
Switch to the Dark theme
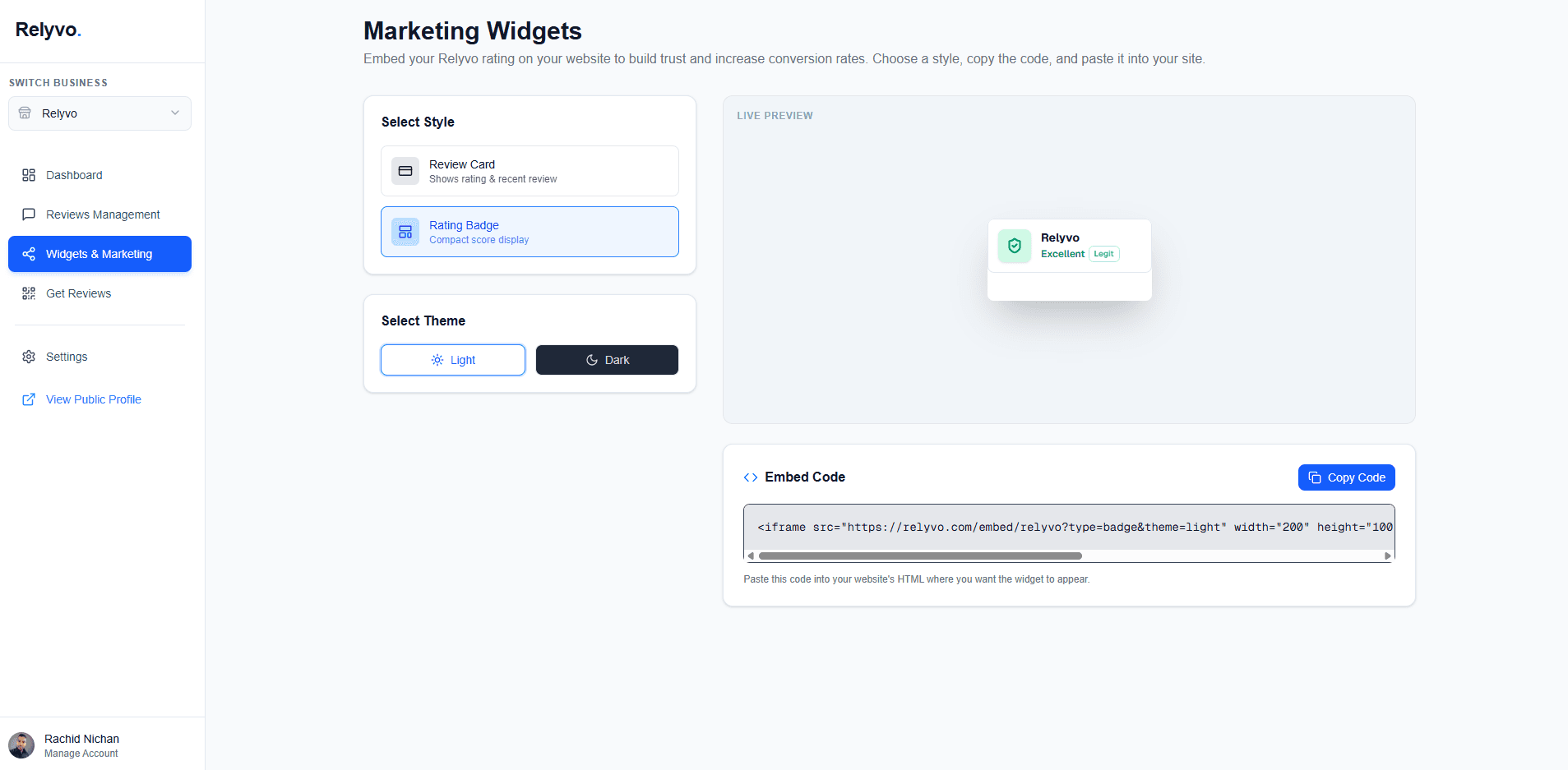(x=606, y=359)
